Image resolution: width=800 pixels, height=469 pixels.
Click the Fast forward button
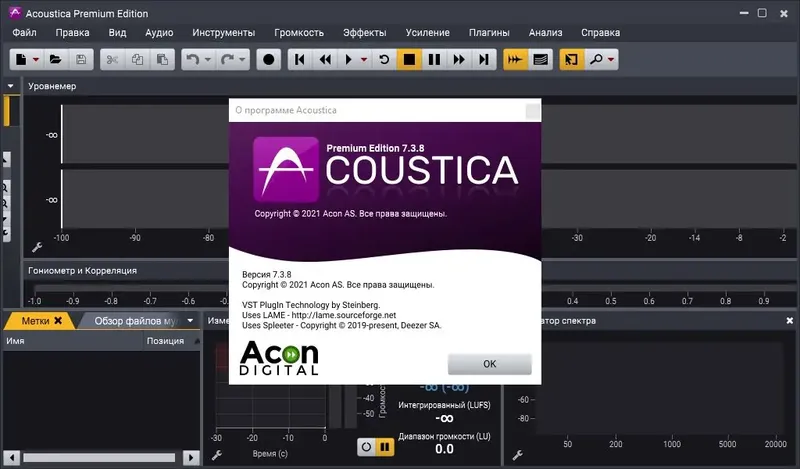coord(459,60)
